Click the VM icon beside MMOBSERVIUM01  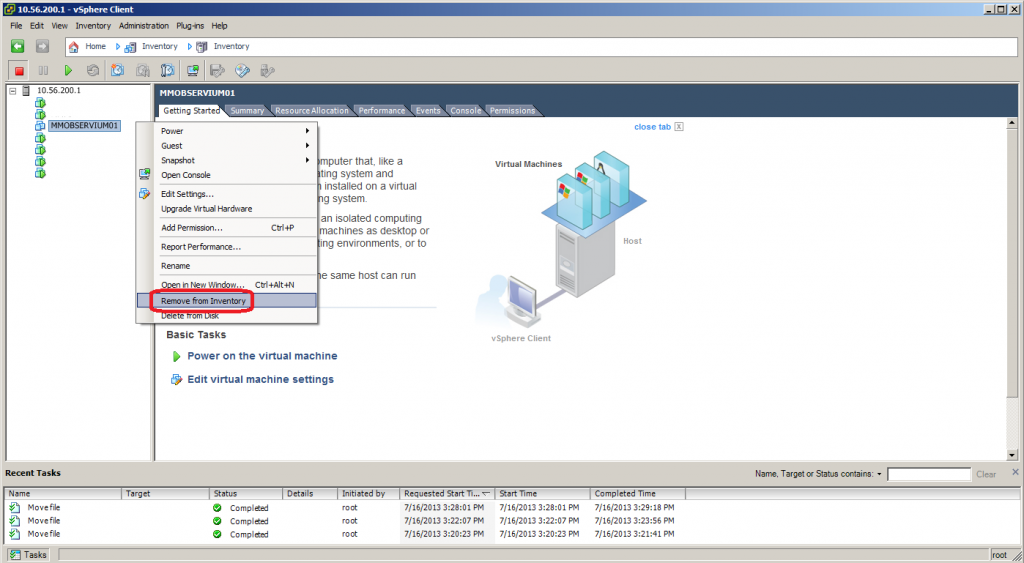pyautogui.click(x=40, y=125)
